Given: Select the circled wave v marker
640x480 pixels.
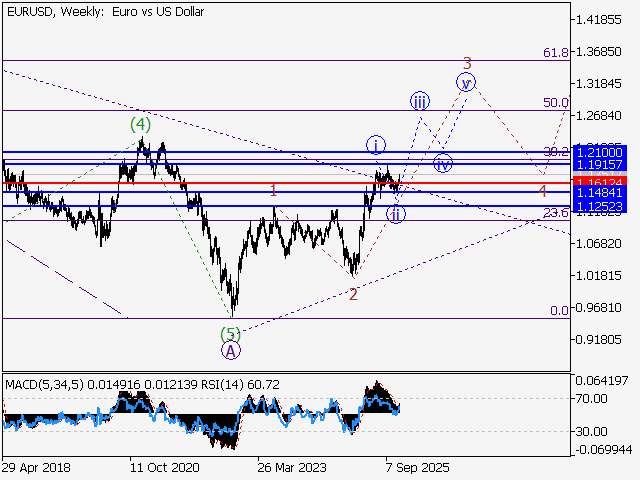Looking at the screenshot, I should click(465, 82).
